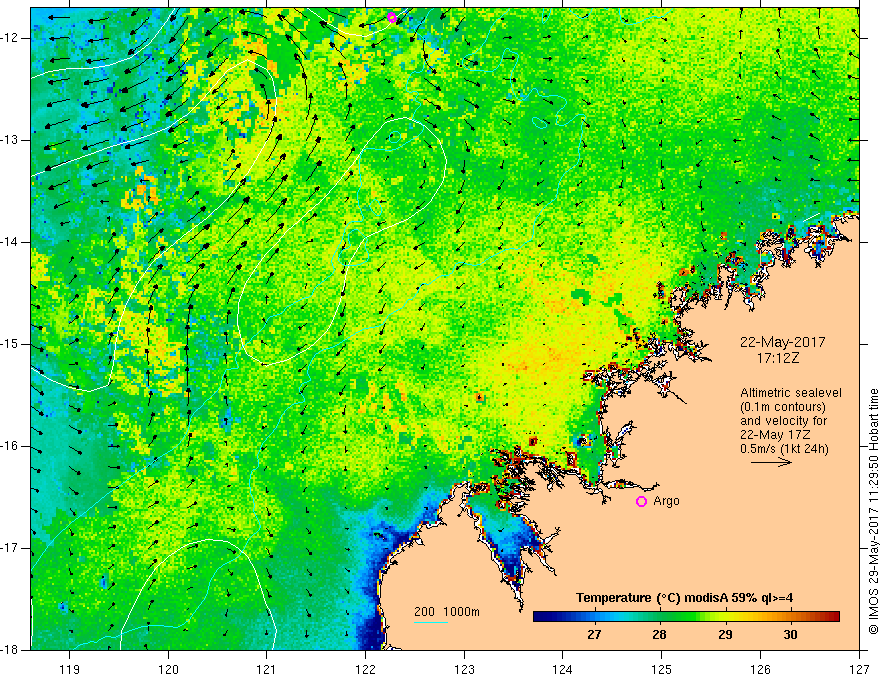
Task: Click longitude label 125 on axis
Action: coord(662,669)
